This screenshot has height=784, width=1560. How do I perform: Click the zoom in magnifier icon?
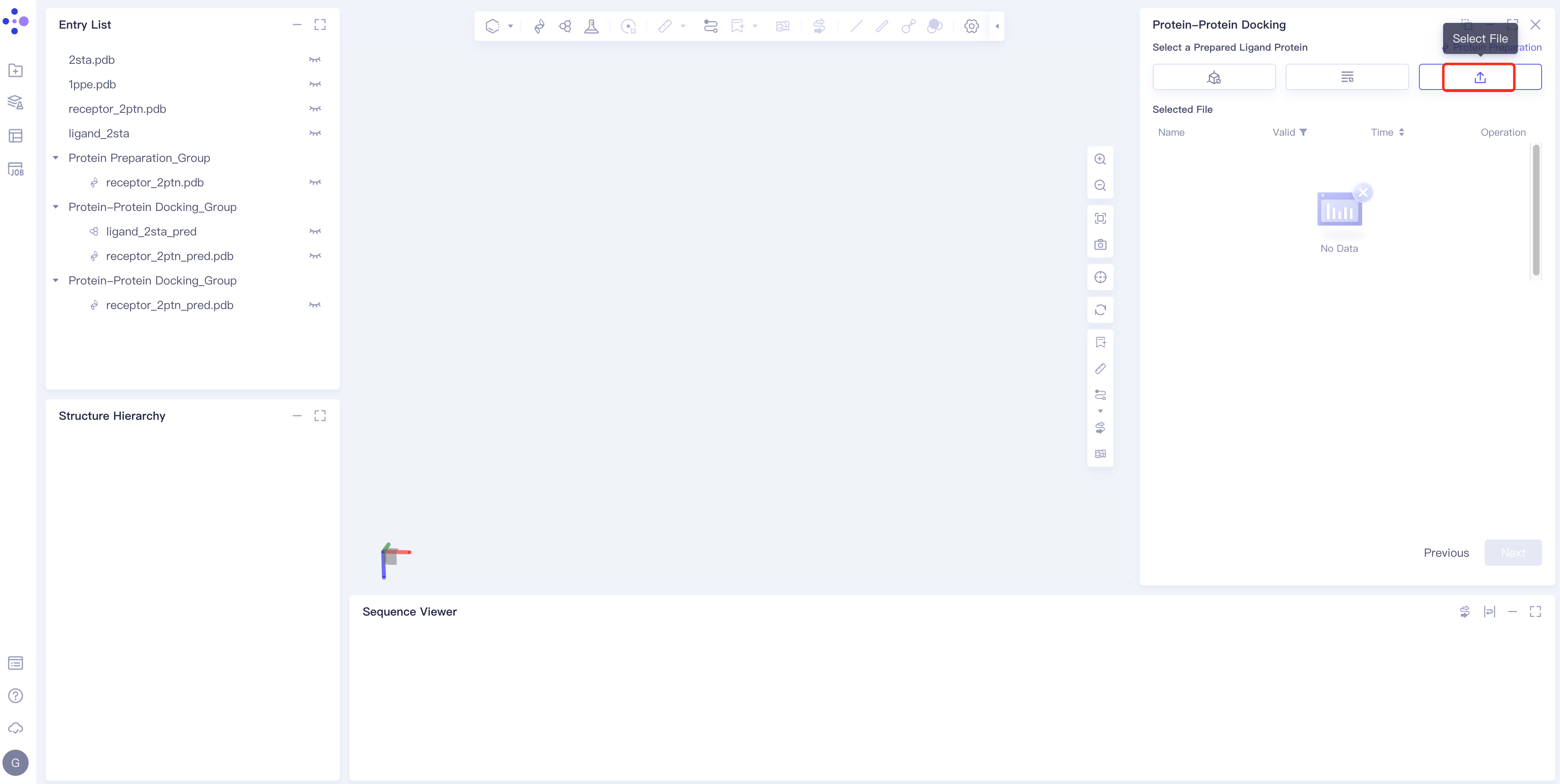[x=1101, y=159]
